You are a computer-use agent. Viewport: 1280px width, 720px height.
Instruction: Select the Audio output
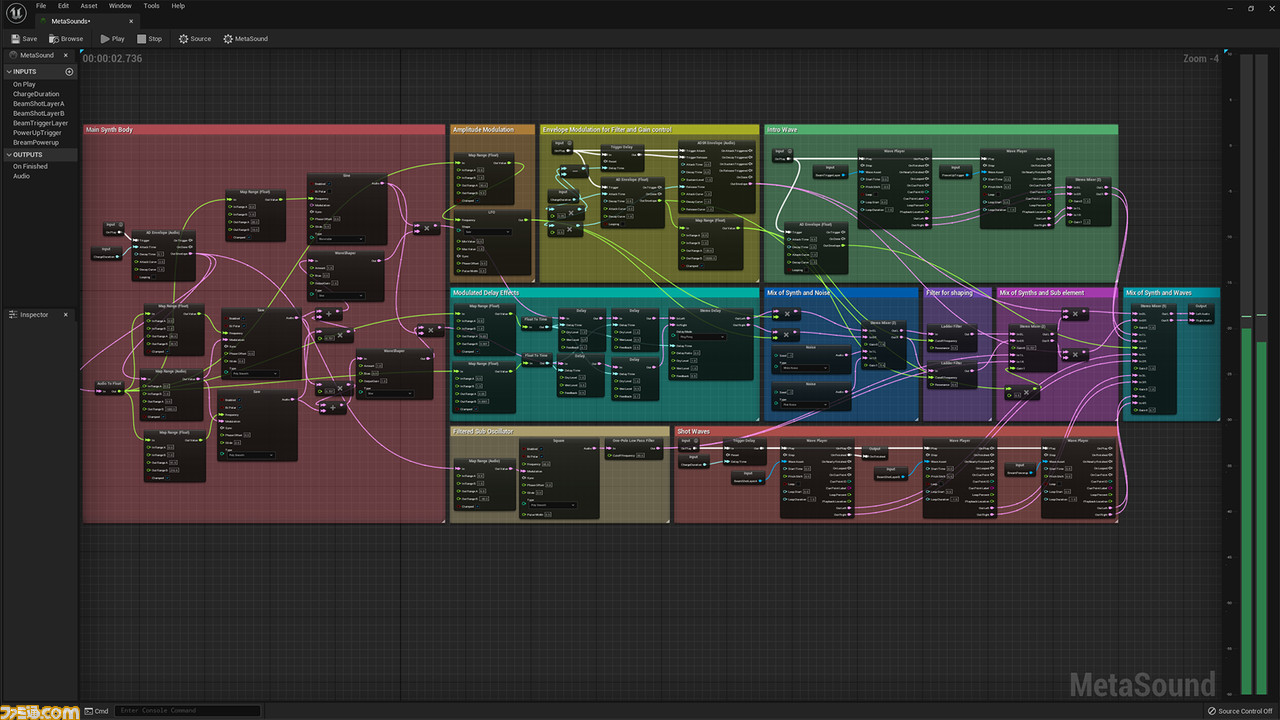pos(21,176)
